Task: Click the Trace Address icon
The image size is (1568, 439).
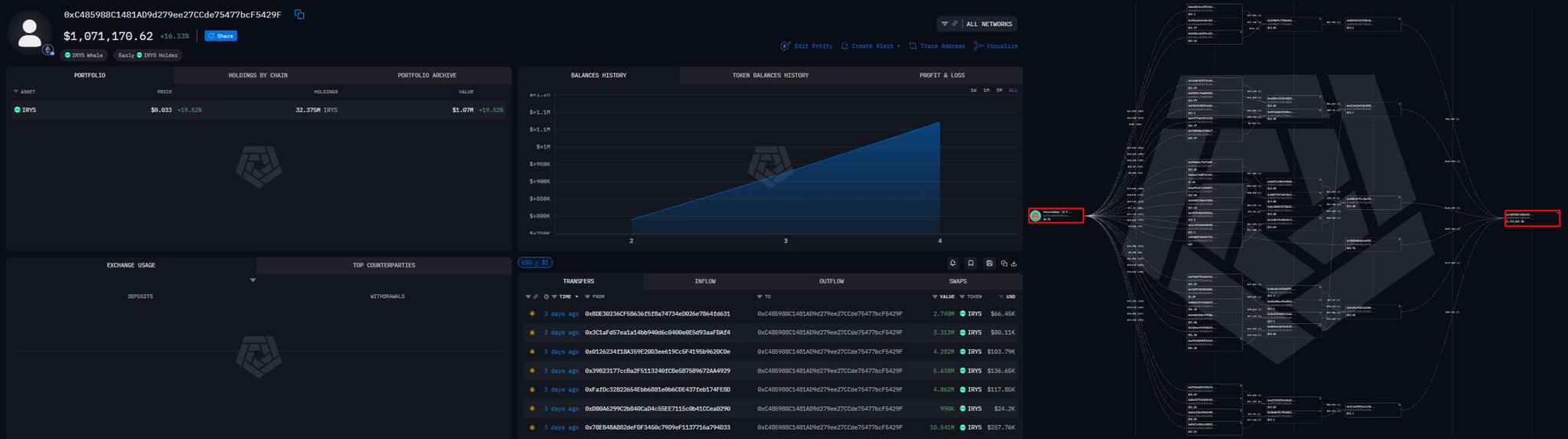Action: pyautogui.click(x=913, y=46)
